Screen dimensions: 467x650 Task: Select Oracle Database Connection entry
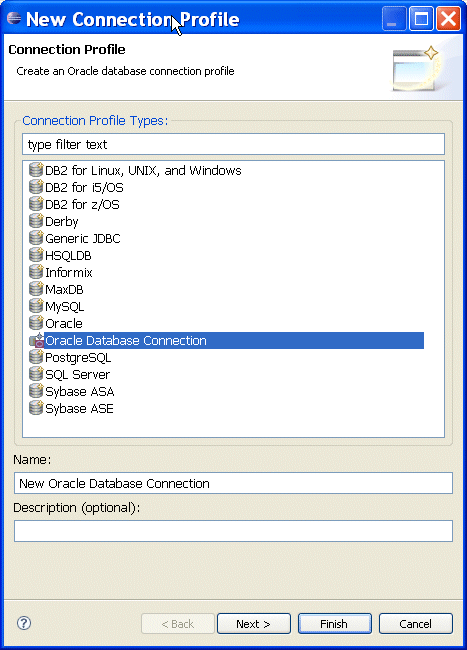pos(234,340)
